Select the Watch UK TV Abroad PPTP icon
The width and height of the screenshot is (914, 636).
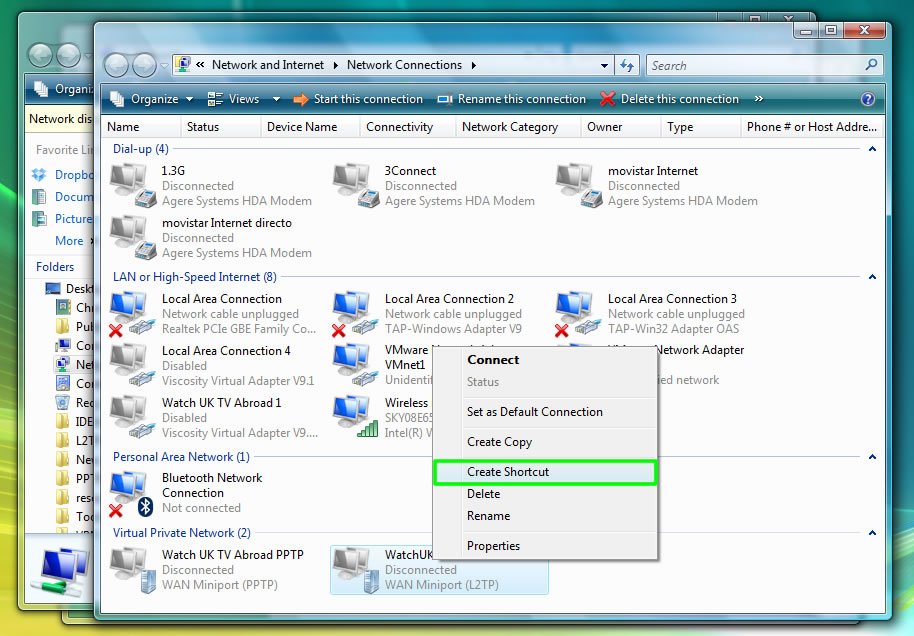click(133, 570)
